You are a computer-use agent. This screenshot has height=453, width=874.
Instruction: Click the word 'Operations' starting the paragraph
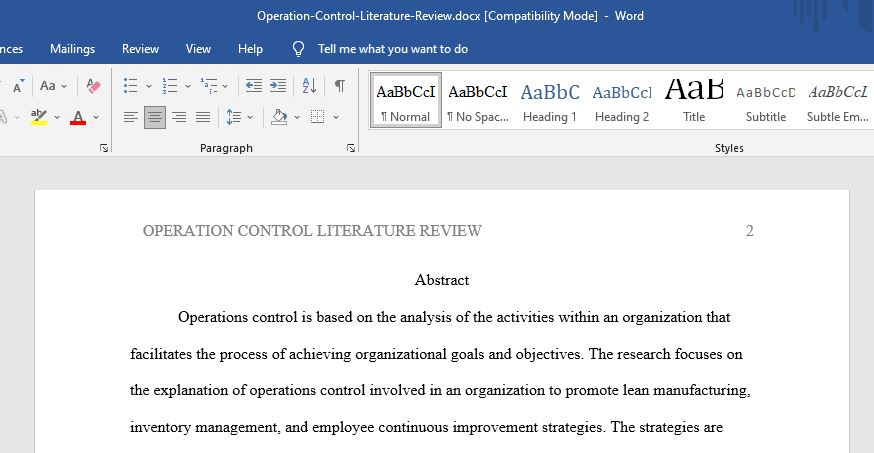pyautogui.click(x=213, y=317)
